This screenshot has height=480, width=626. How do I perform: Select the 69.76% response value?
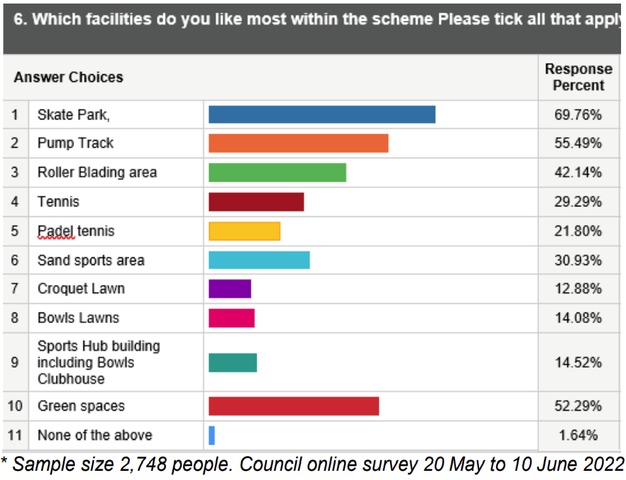[578, 115]
